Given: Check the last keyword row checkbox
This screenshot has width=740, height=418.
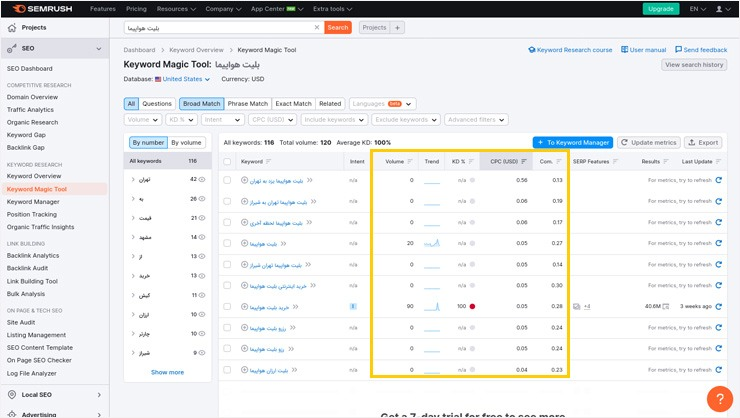Looking at the screenshot, I should 227,370.
